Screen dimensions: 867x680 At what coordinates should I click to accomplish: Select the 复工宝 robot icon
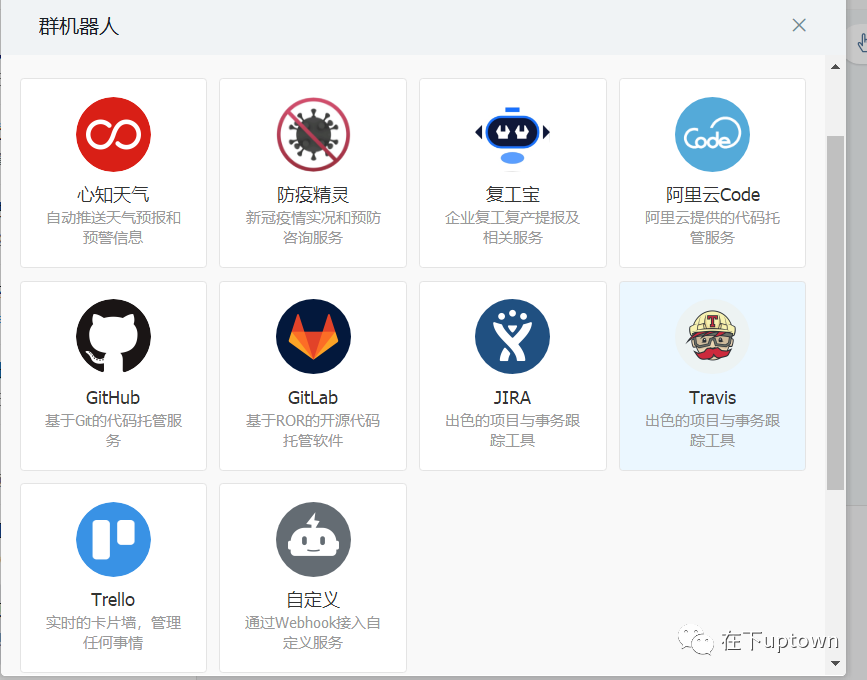click(513, 134)
